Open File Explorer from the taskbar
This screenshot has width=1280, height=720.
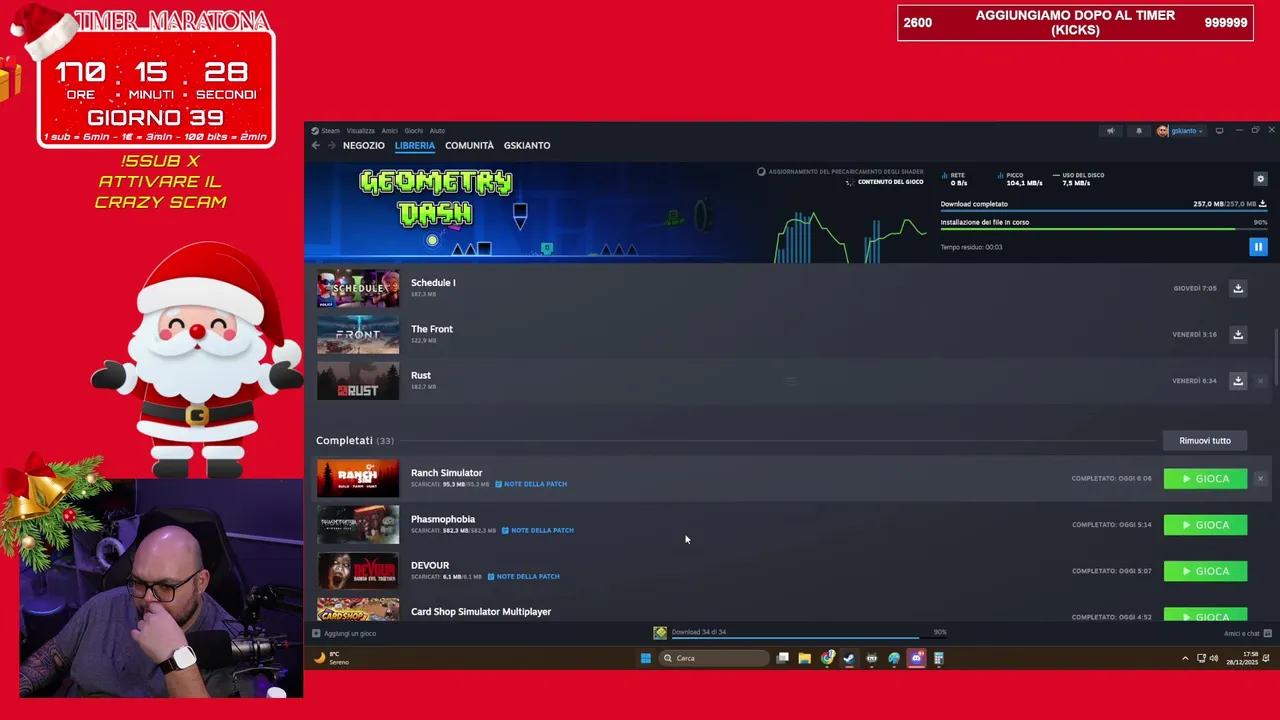804,658
